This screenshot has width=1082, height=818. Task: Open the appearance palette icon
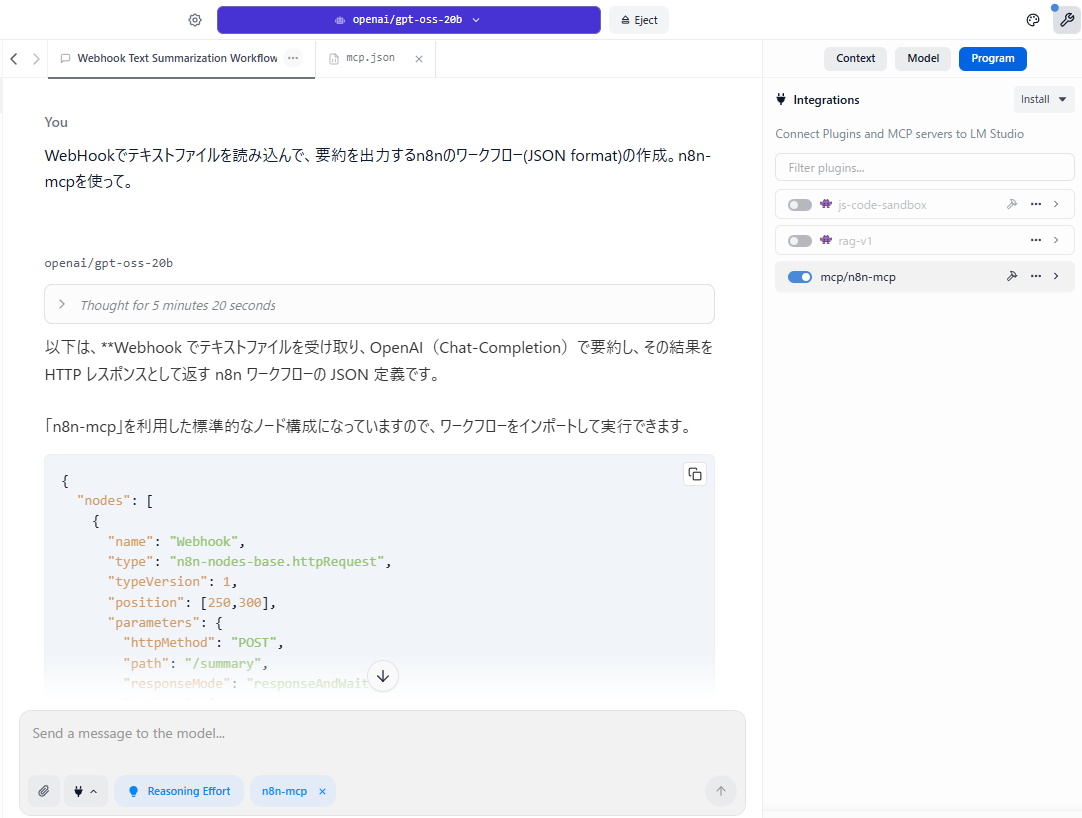[x=1033, y=20]
